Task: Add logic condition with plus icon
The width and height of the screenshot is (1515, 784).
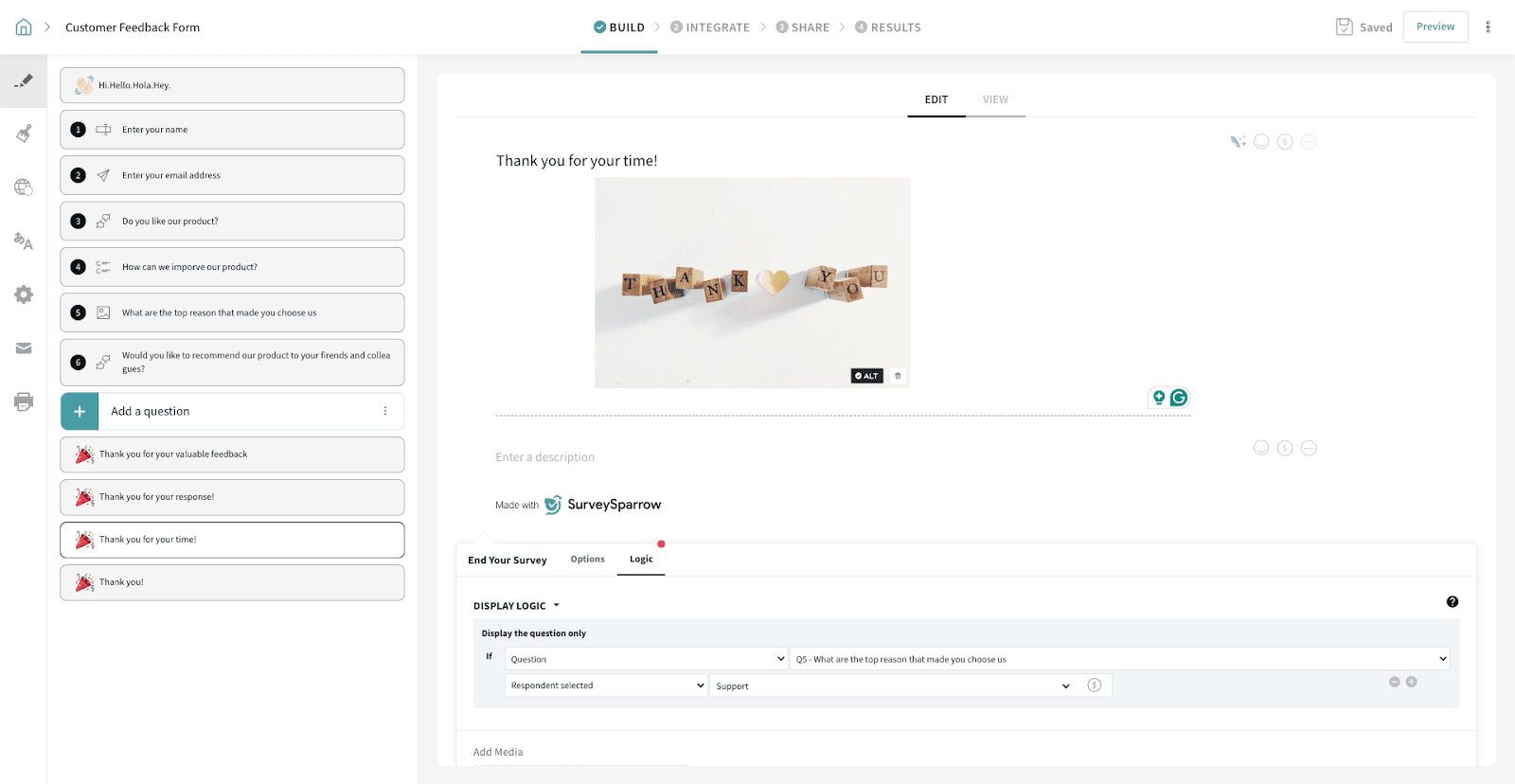Action: pyautogui.click(x=1411, y=682)
